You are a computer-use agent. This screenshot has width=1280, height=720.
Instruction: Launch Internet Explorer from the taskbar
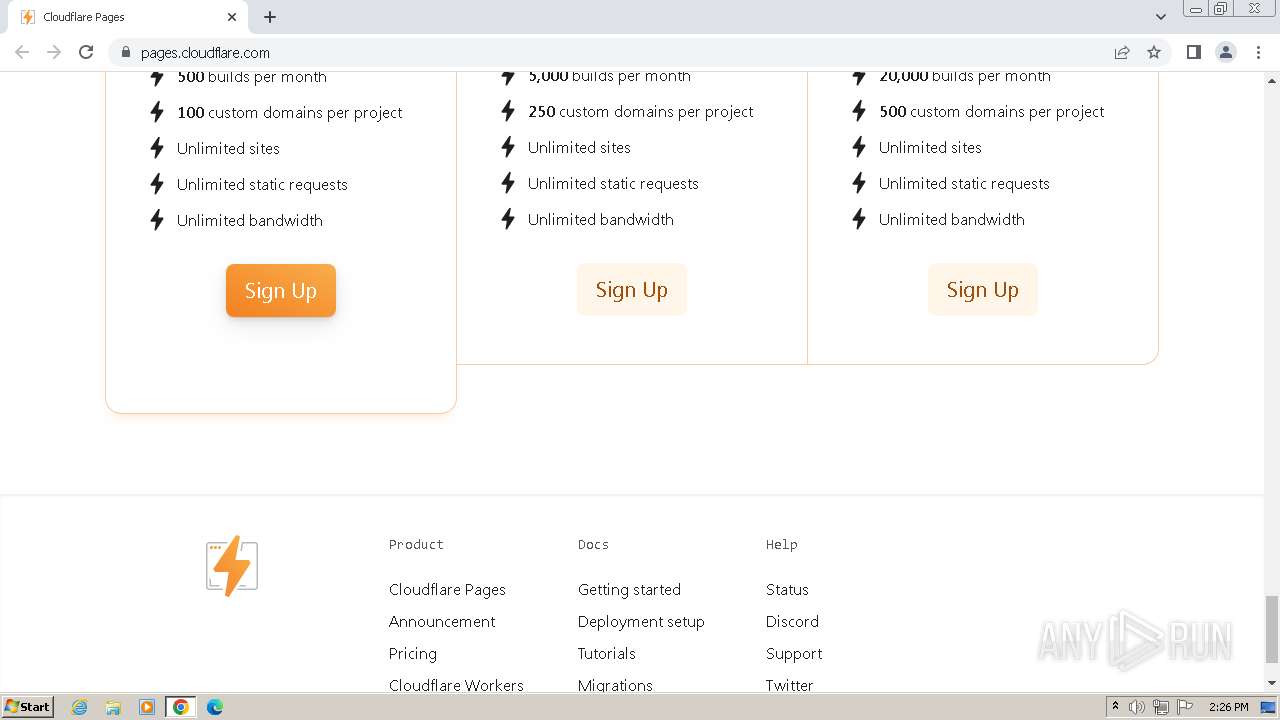coord(79,707)
